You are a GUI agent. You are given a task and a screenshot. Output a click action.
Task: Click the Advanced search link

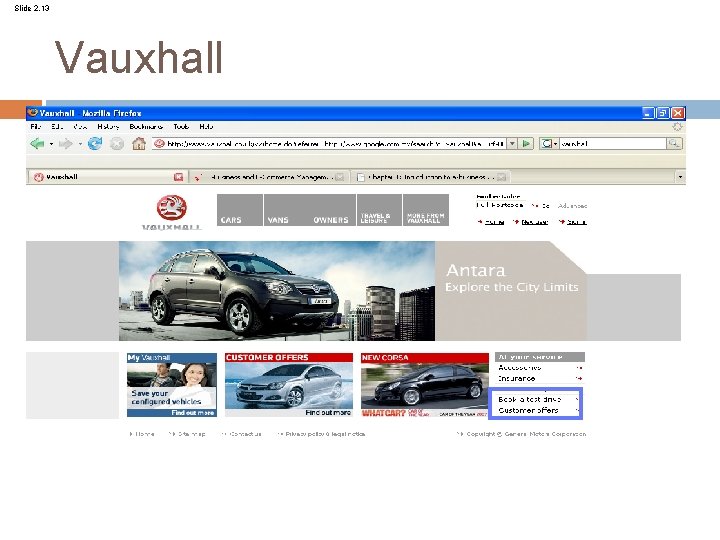point(572,206)
